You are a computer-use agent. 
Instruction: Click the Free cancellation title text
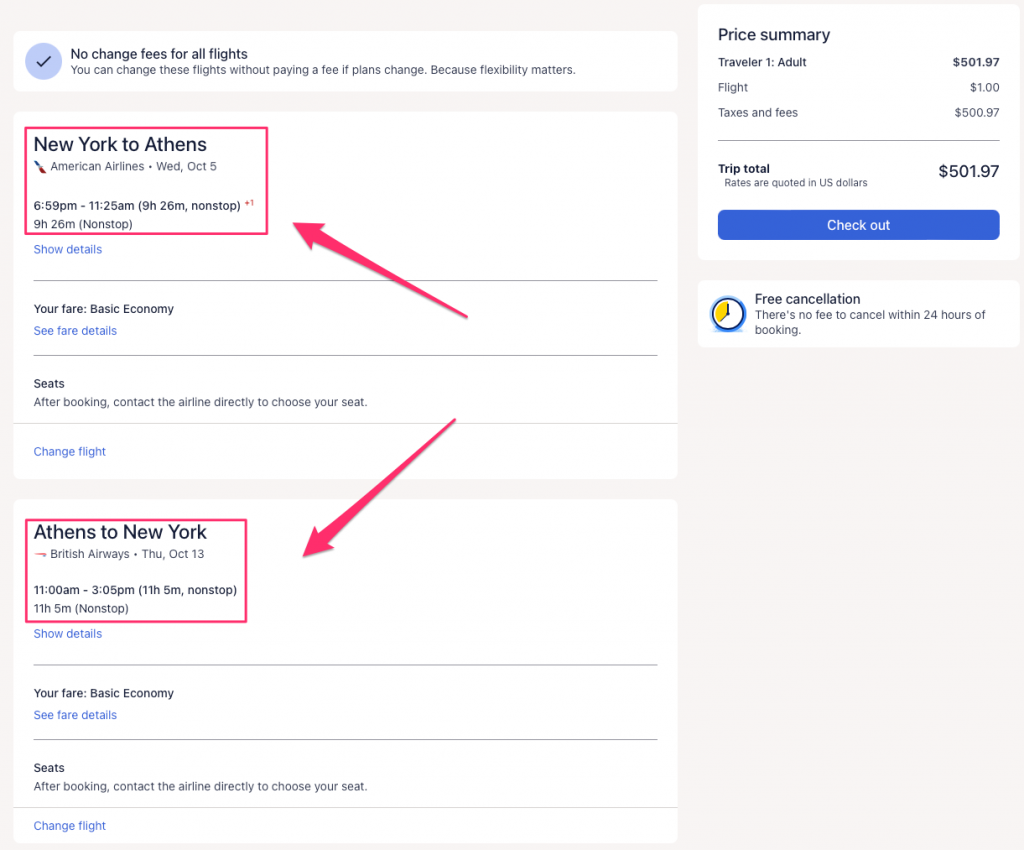point(807,299)
